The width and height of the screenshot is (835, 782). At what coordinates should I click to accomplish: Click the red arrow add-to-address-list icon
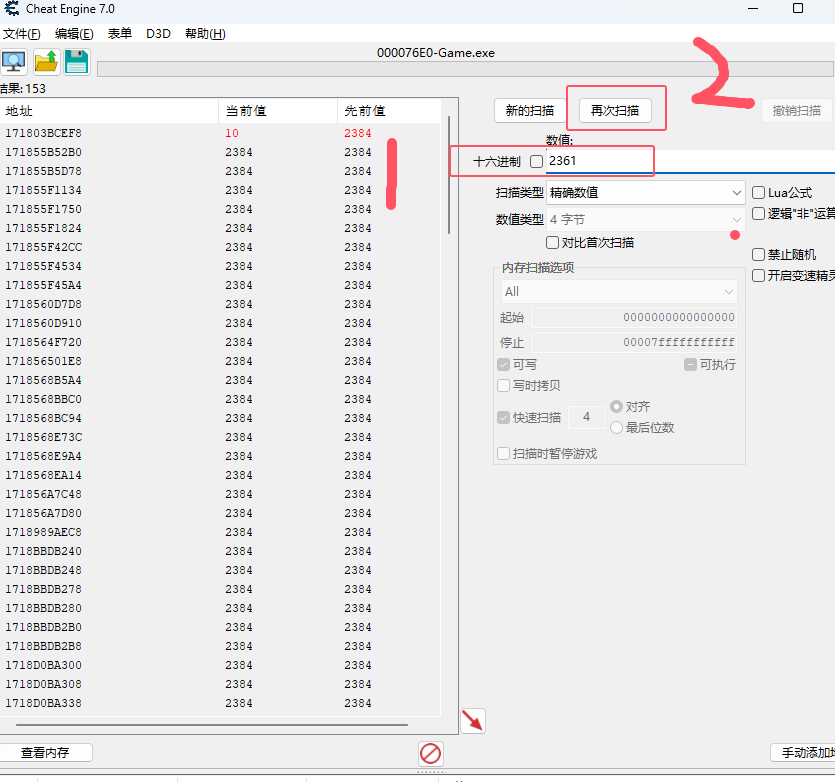click(472, 721)
